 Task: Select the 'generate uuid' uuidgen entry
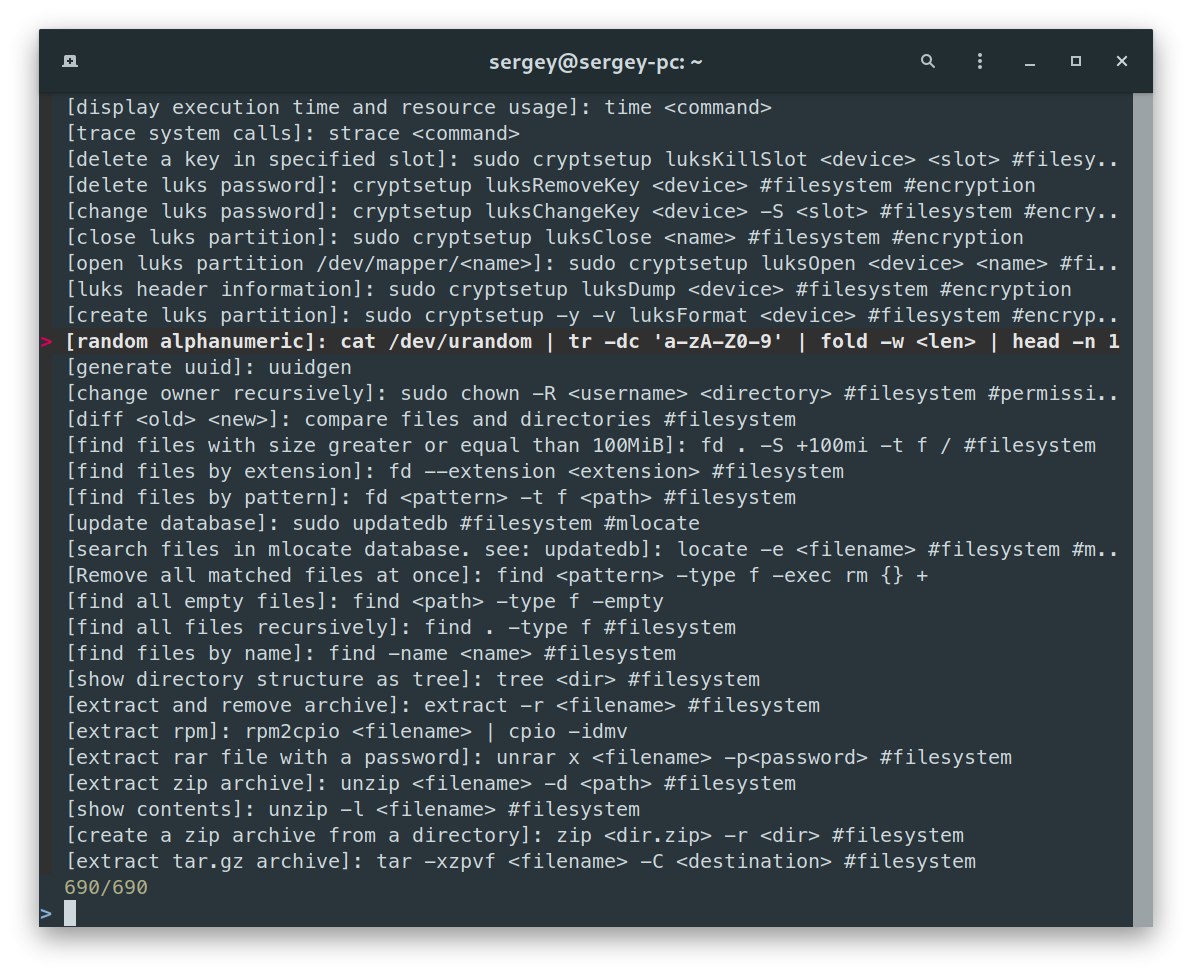tap(209, 367)
